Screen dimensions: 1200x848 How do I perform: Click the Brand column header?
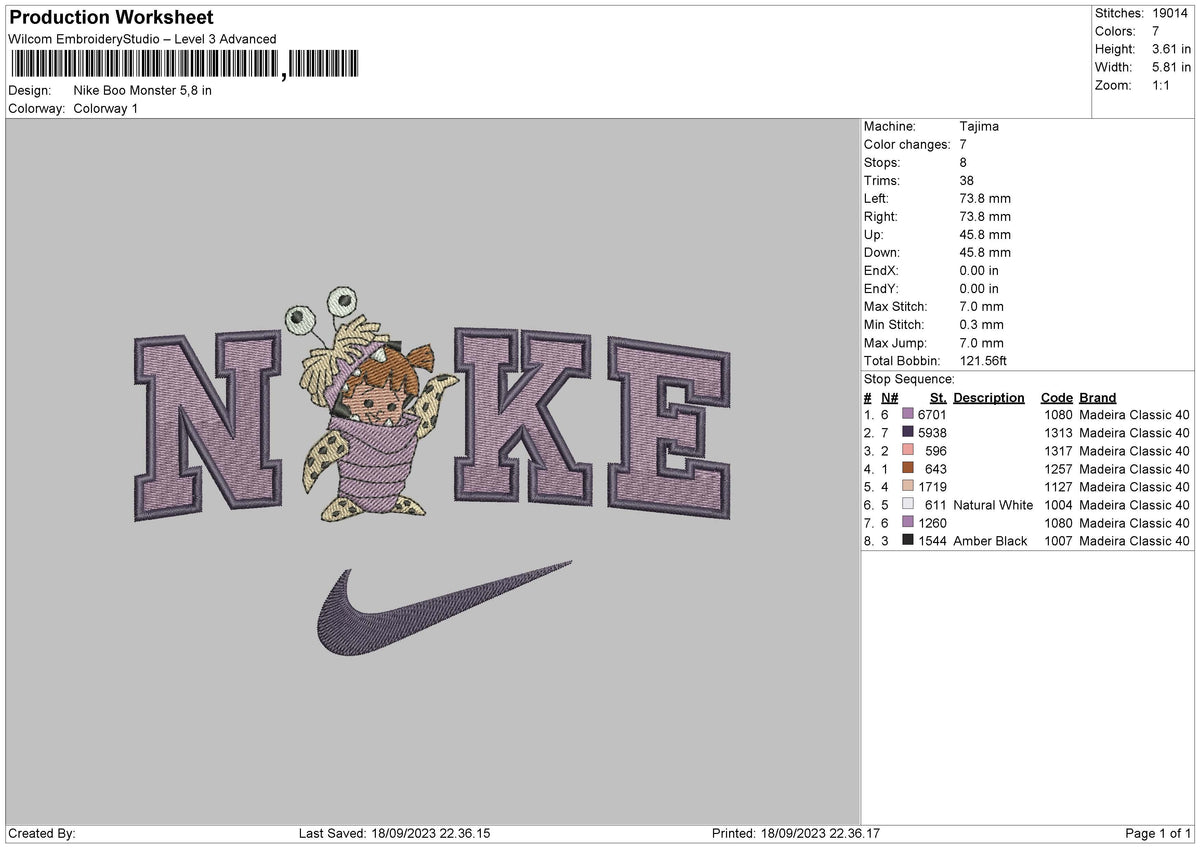(x=1097, y=397)
